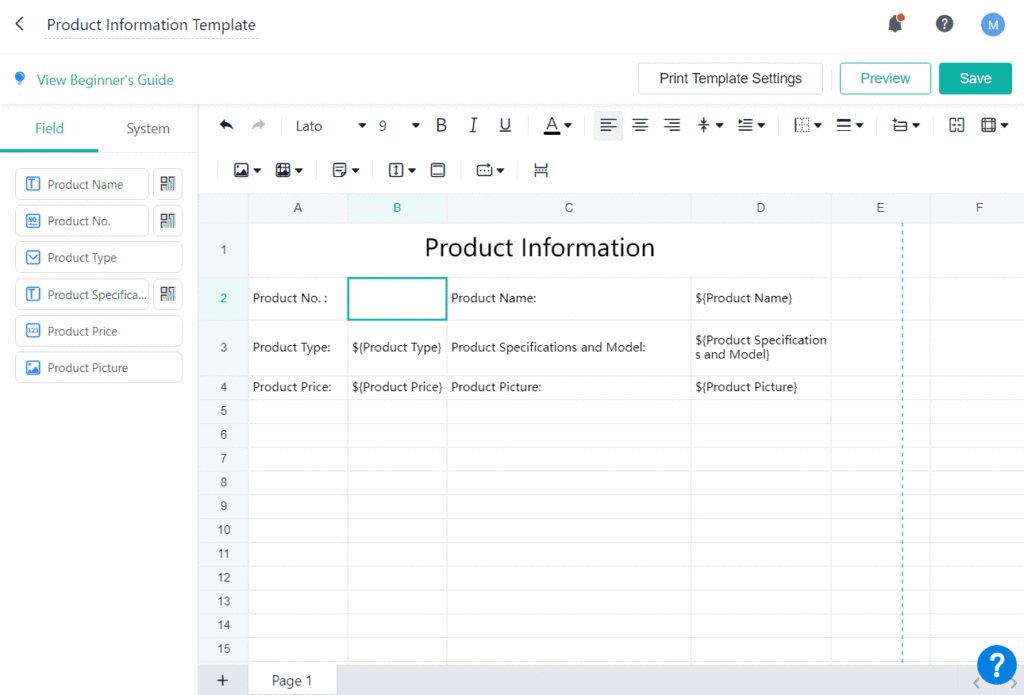Image resolution: width=1024 pixels, height=695 pixels.
Task: Open View Beginner's Guide link
Action: click(105, 80)
